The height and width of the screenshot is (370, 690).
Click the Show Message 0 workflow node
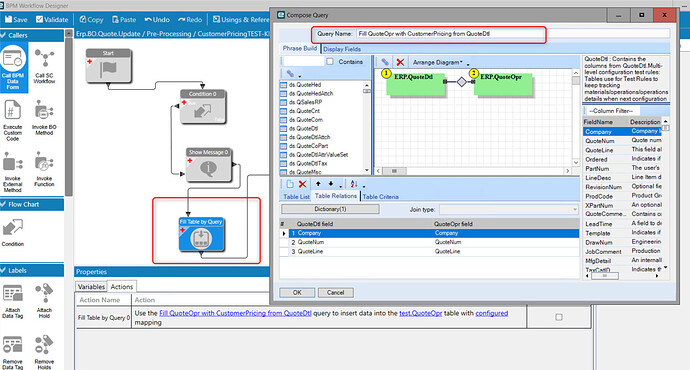209,165
